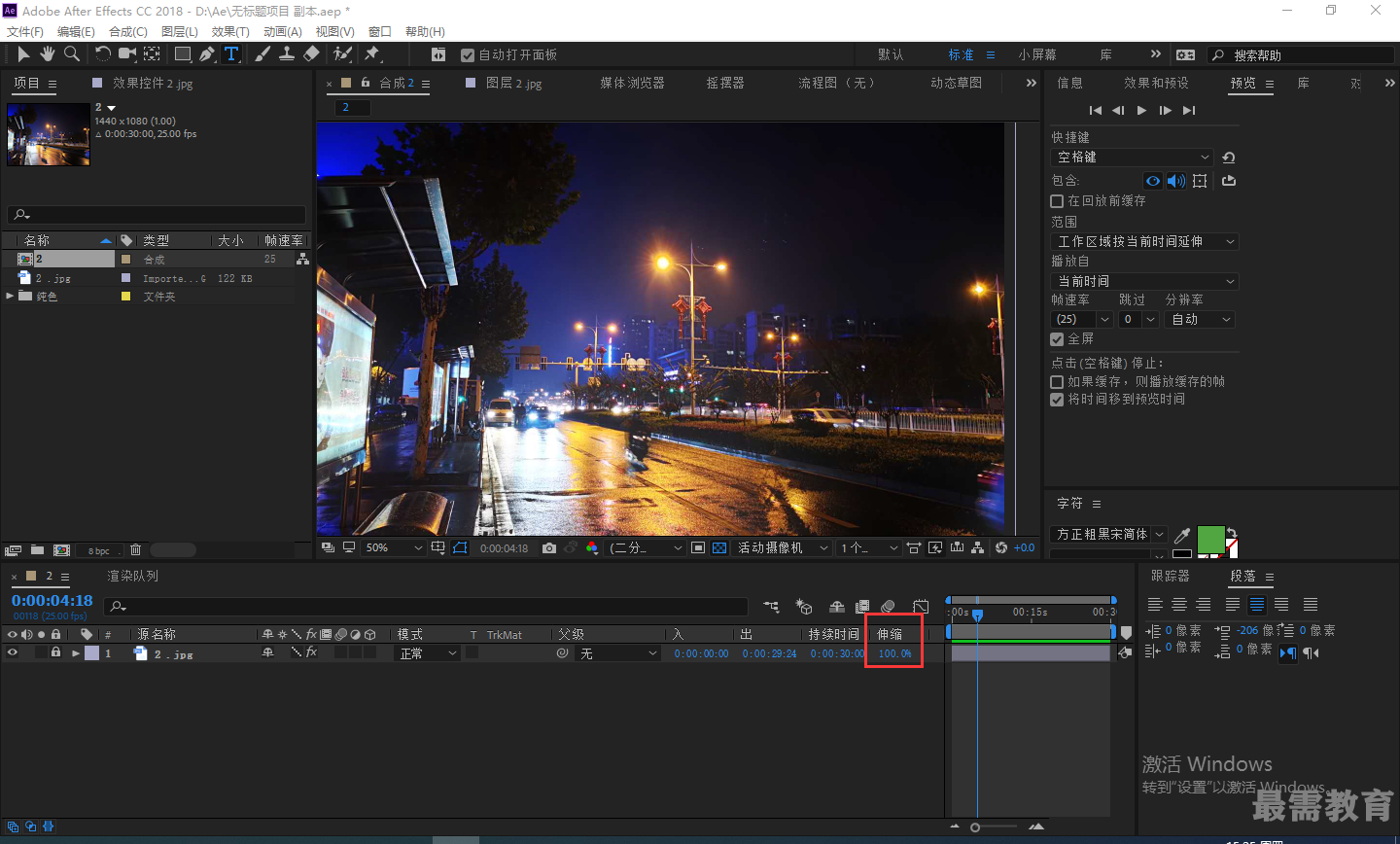Open the range 工作区域 dropdown

coord(1145,242)
